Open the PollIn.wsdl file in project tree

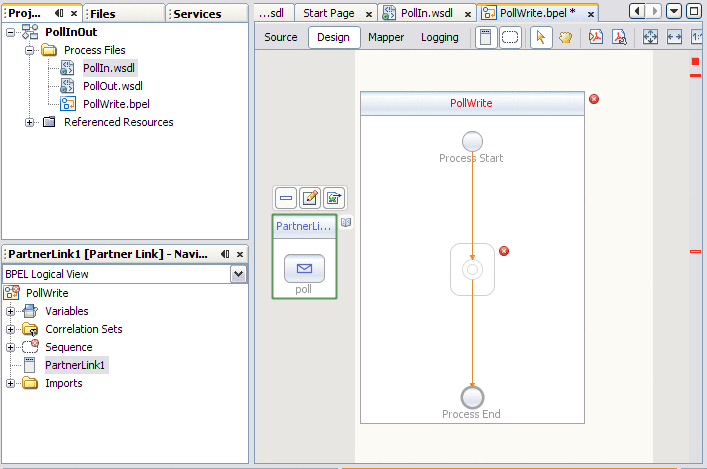[x=109, y=68]
